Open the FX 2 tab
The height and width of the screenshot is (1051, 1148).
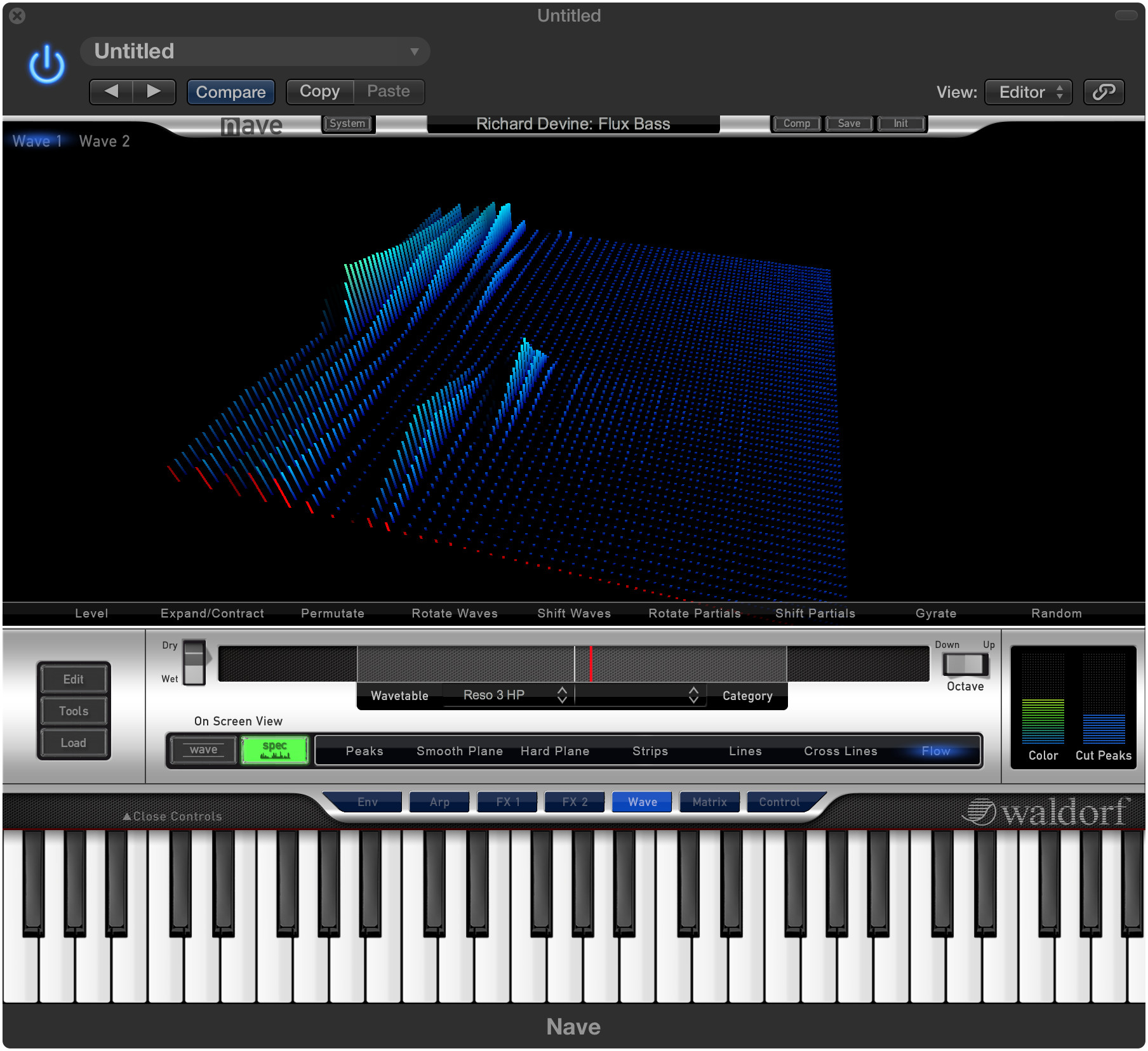(575, 802)
